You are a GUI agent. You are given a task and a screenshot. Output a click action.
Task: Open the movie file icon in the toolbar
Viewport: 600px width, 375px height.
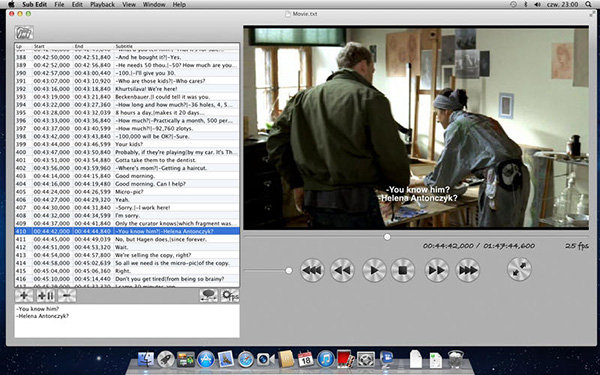[24, 33]
